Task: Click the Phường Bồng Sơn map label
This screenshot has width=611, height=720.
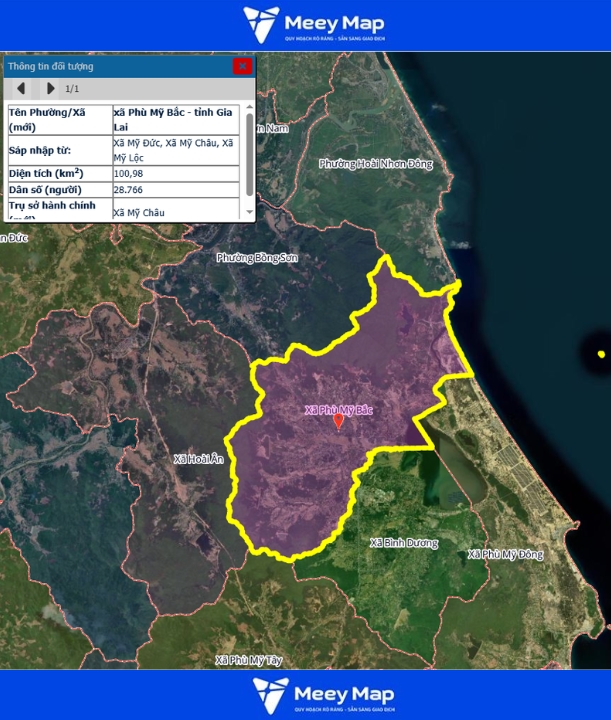Action: (257, 258)
